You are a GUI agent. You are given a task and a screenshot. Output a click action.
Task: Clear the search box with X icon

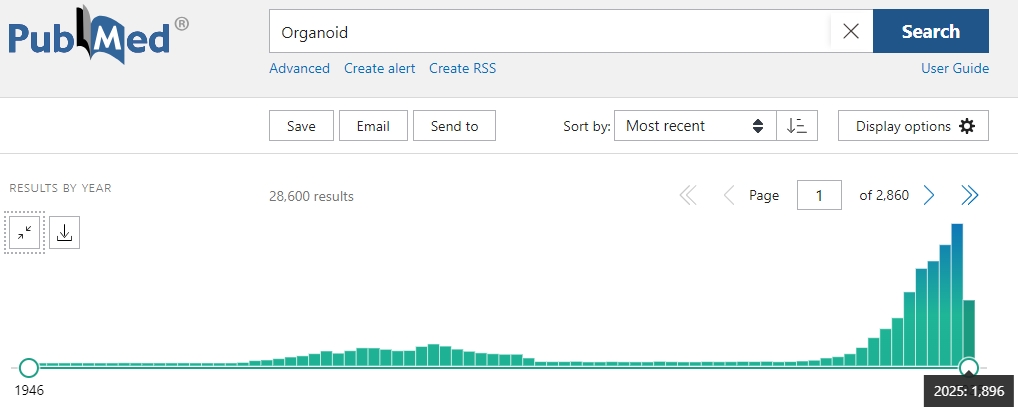click(x=851, y=31)
